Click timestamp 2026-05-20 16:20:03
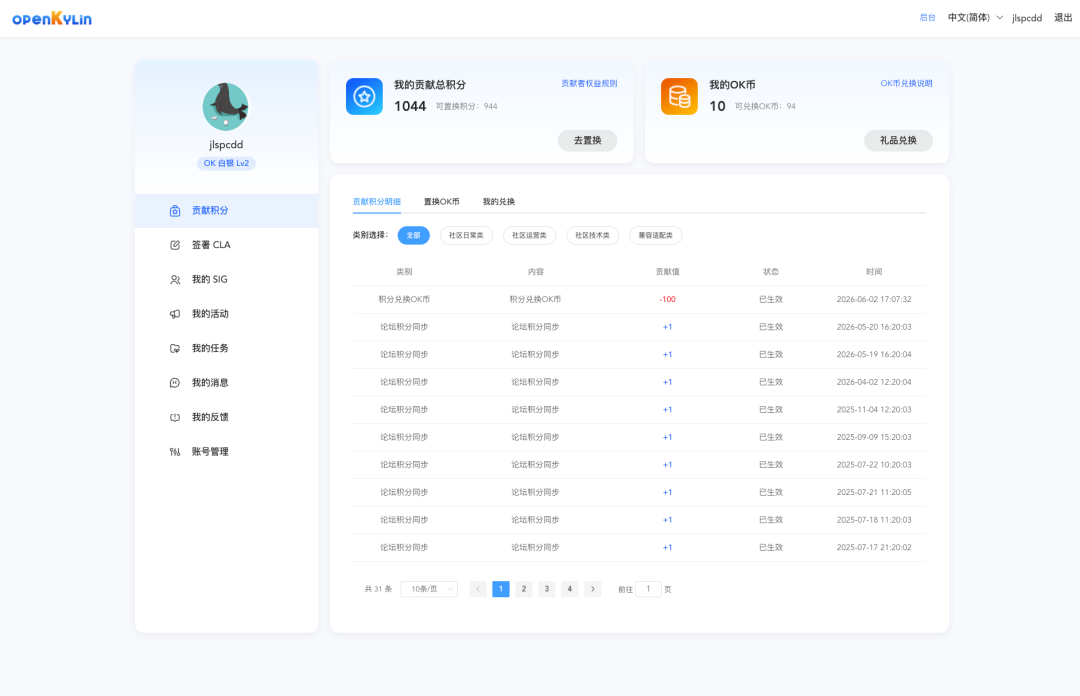The height and width of the screenshot is (696, 1080). click(x=874, y=327)
